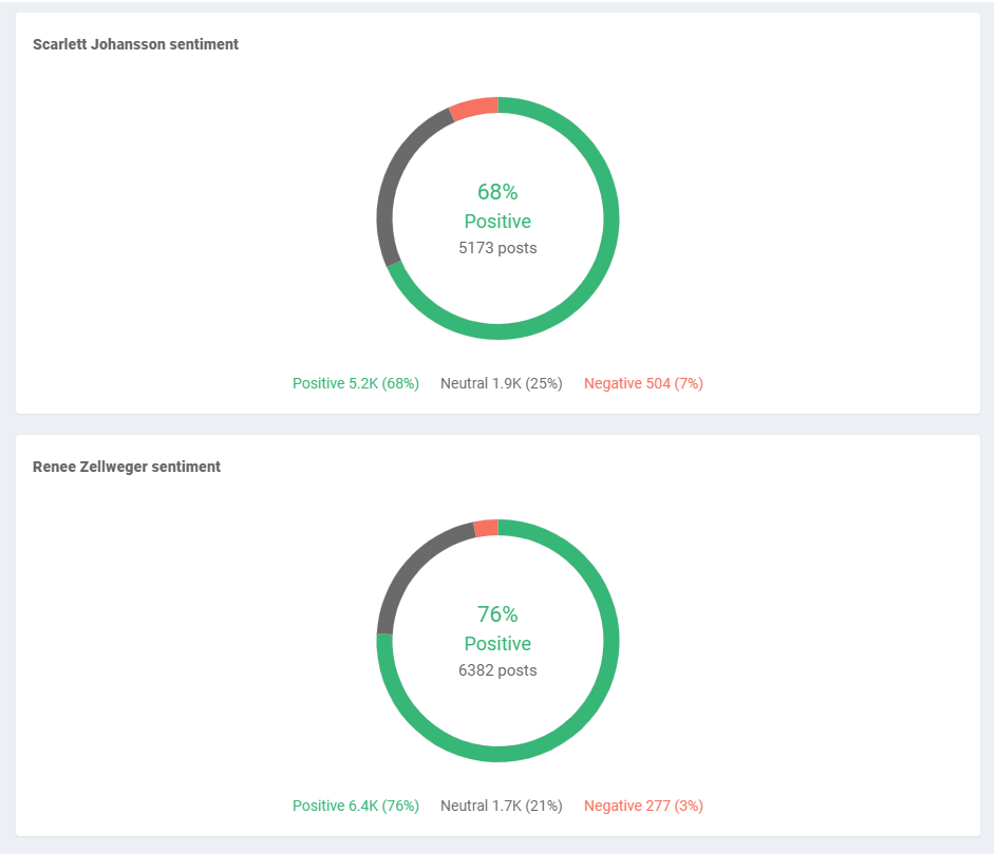Click the Renee Zellweger sentiment title
994x854 pixels.
[x=126, y=466]
